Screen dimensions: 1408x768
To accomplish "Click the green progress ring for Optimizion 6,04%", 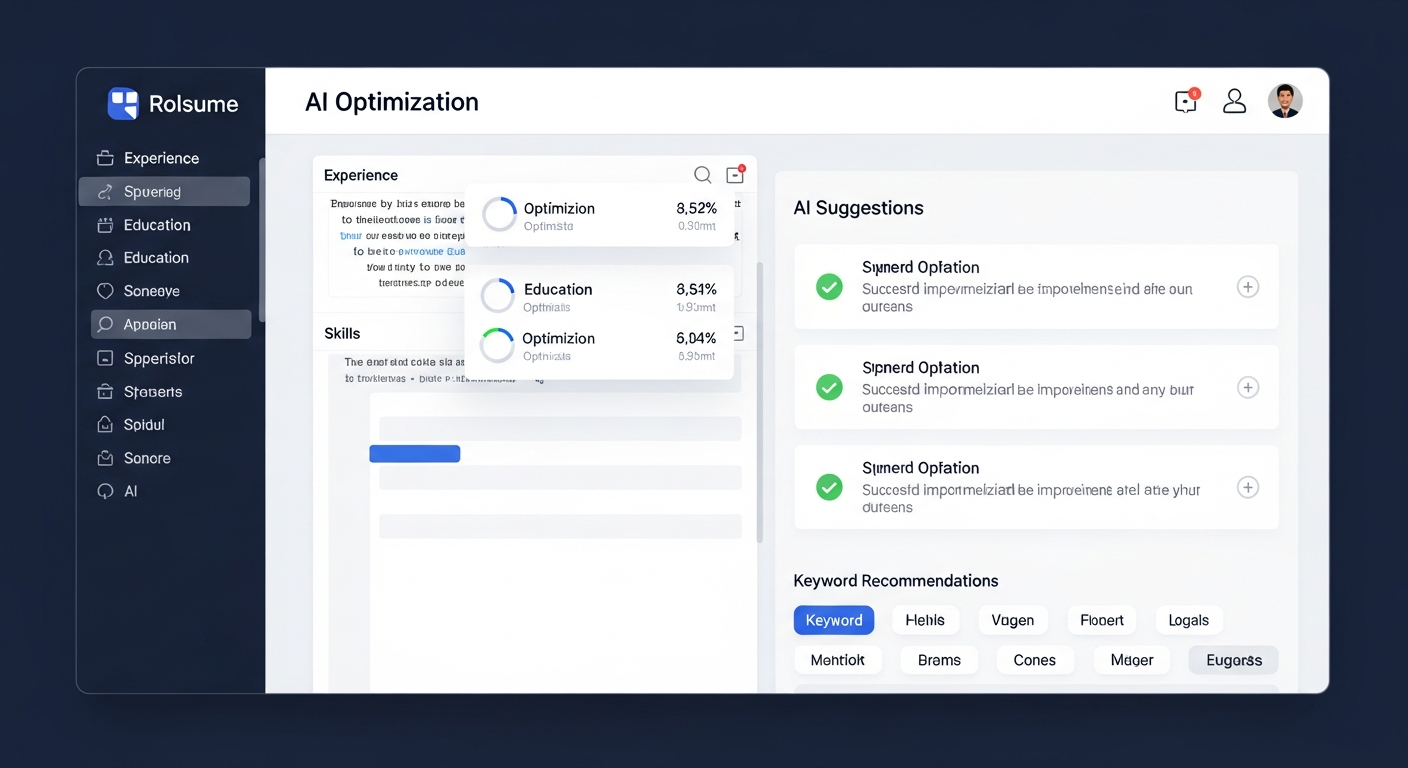I will [x=497, y=345].
